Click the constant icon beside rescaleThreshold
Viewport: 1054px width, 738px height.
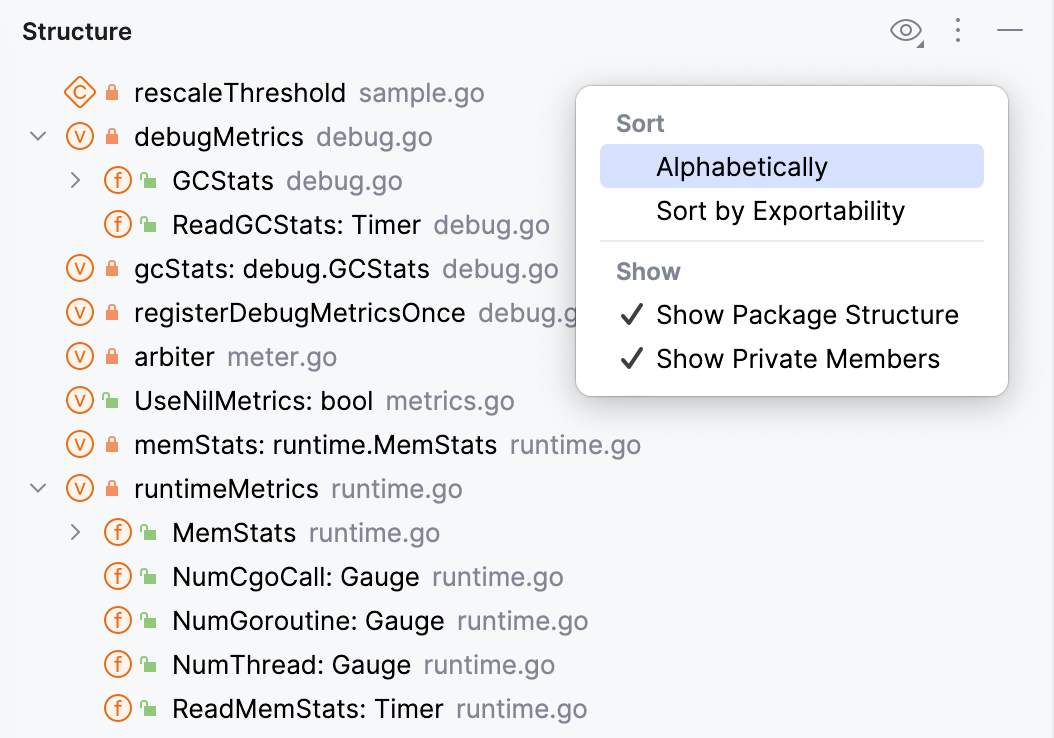pyautogui.click(x=78, y=92)
